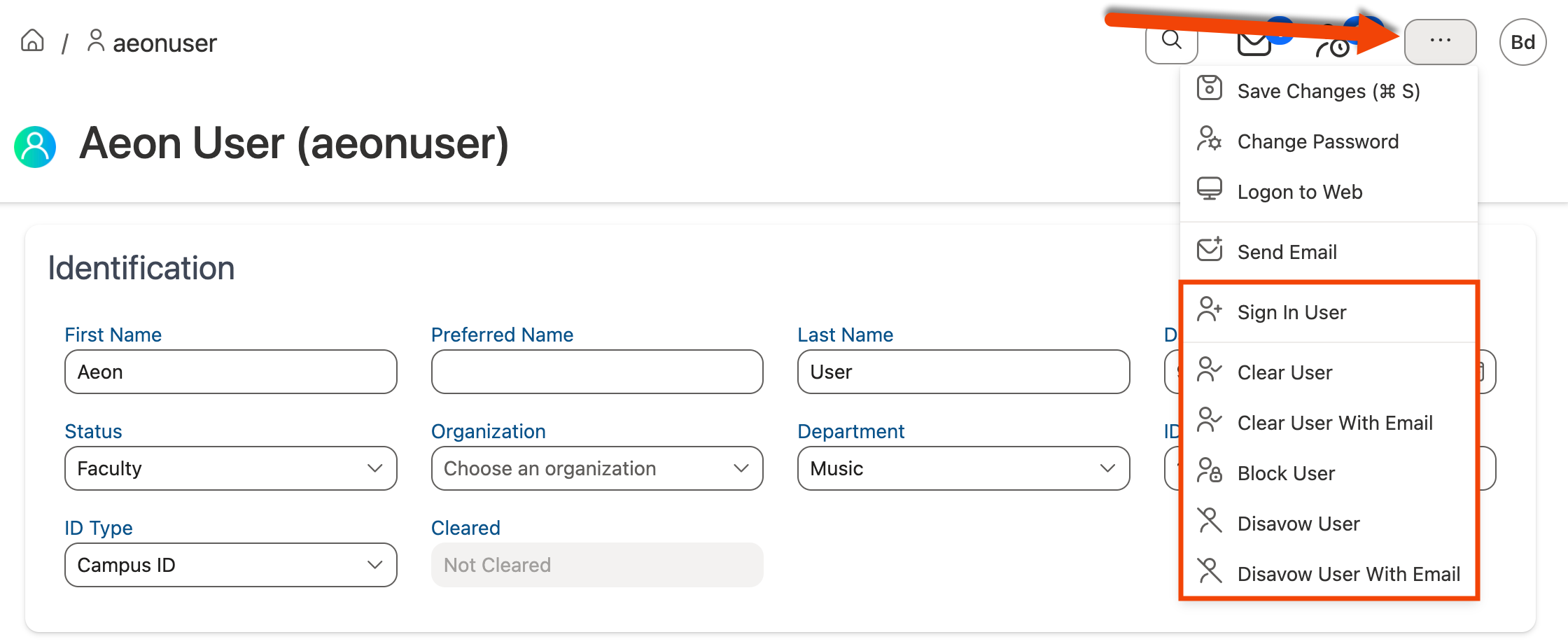Image resolution: width=1568 pixels, height=644 pixels.
Task: Select Sign In User menu option
Action: tap(1291, 312)
